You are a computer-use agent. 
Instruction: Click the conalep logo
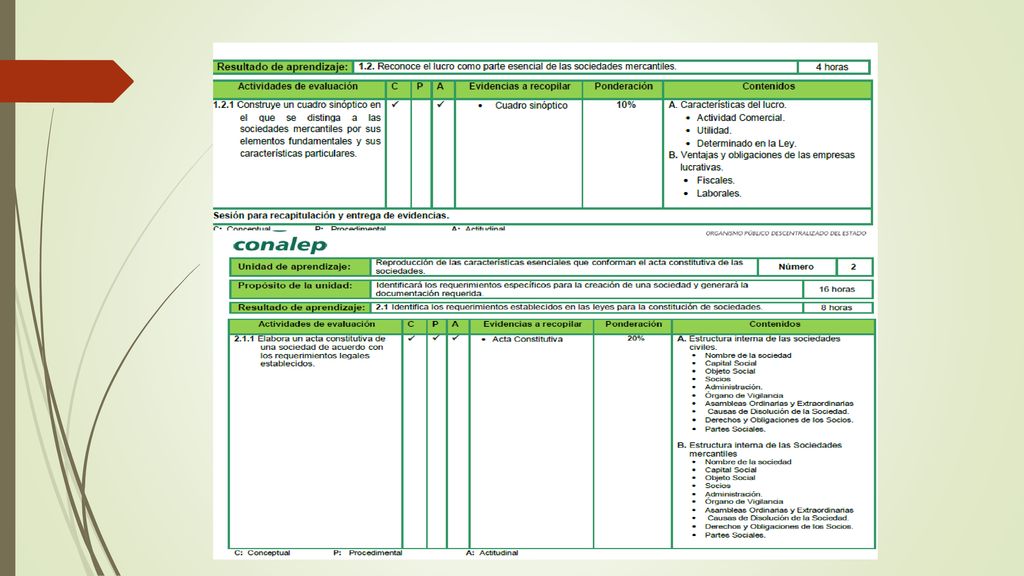(280, 245)
